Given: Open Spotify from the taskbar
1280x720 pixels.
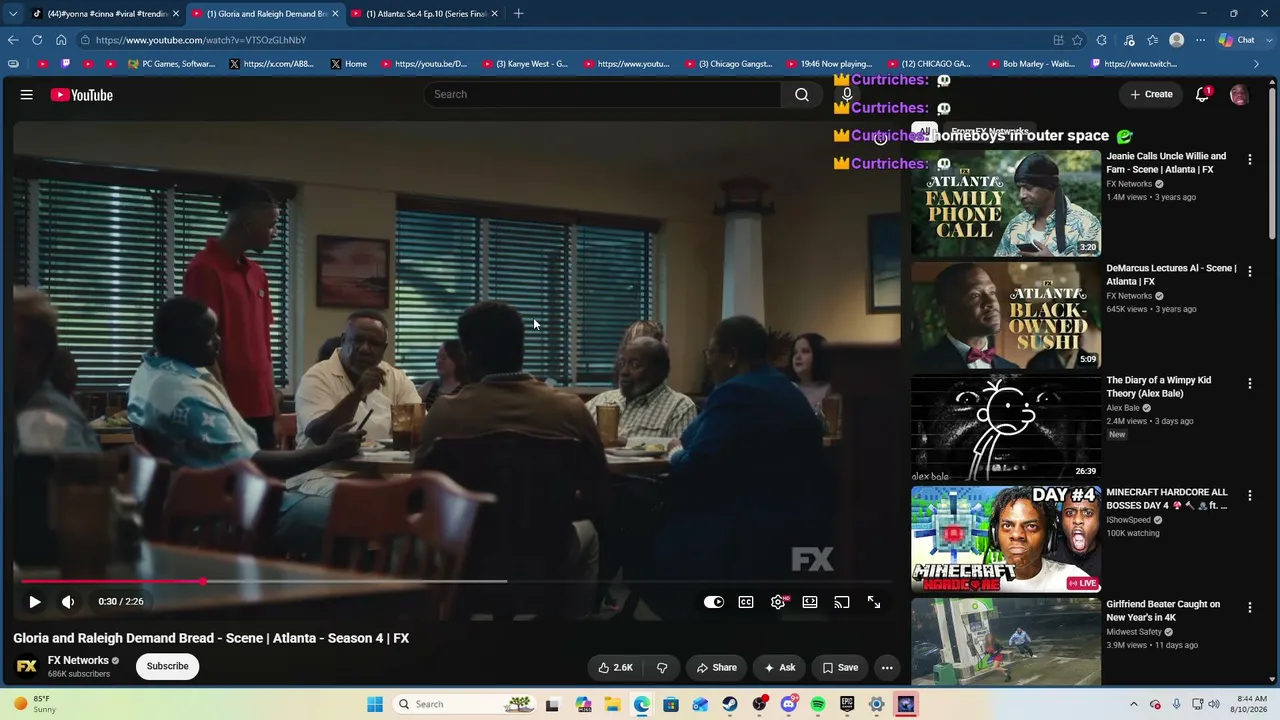Looking at the screenshot, I should tap(818, 704).
